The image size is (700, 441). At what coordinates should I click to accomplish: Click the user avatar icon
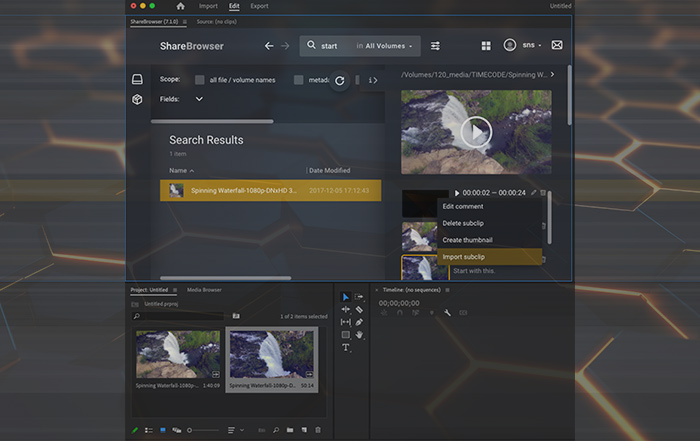pyautogui.click(x=509, y=45)
